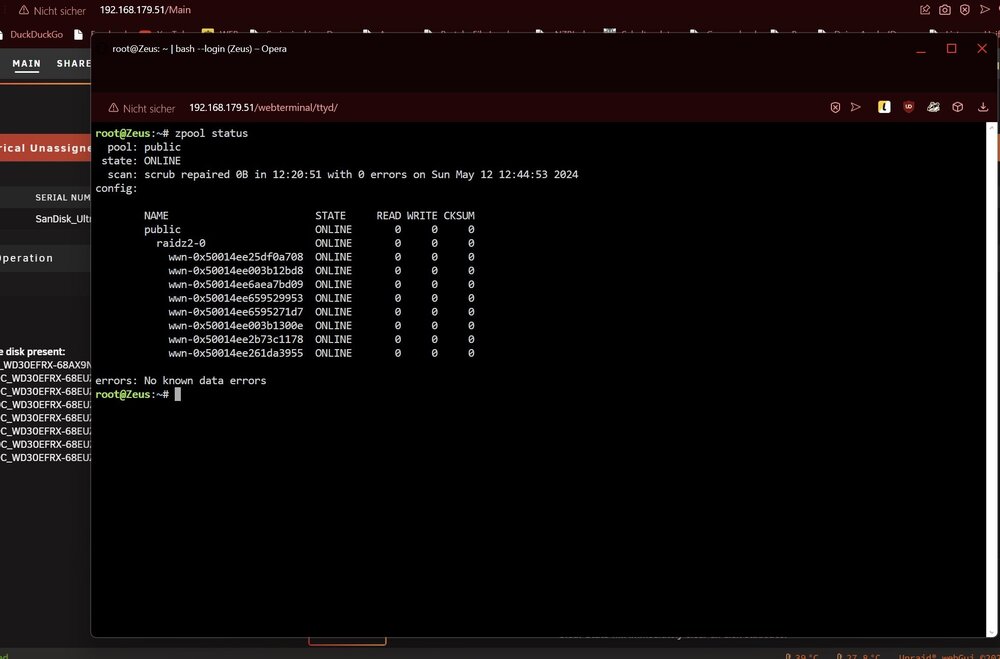The height and width of the screenshot is (659, 1000).
Task: Open ad blocker shield in terminal window toolbar
Action: click(835, 108)
